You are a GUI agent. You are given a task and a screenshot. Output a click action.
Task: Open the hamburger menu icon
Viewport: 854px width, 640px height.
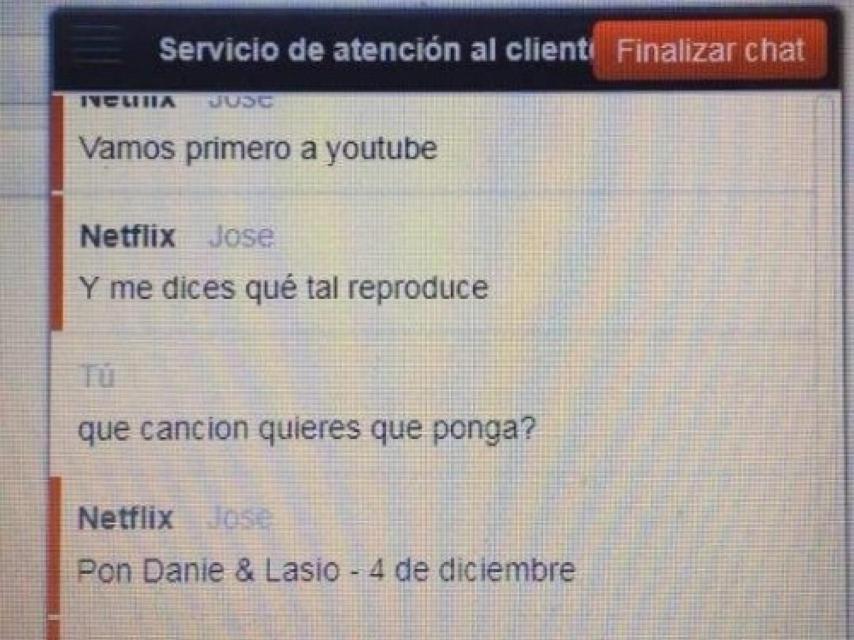(x=96, y=46)
